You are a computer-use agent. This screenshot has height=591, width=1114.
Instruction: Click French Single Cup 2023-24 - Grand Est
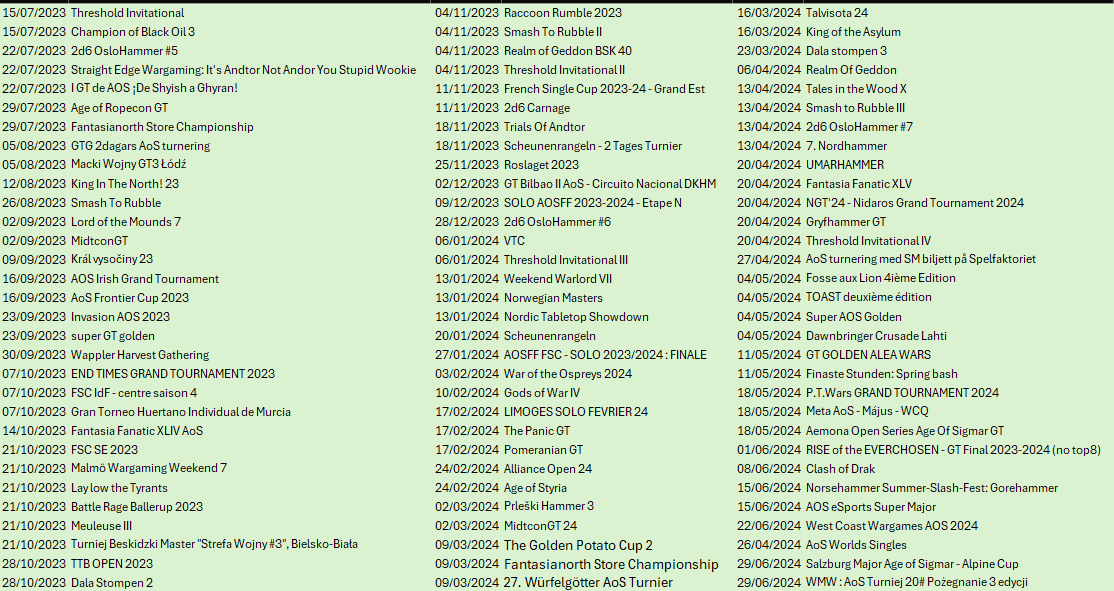pyautogui.click(x=605, y=89)
